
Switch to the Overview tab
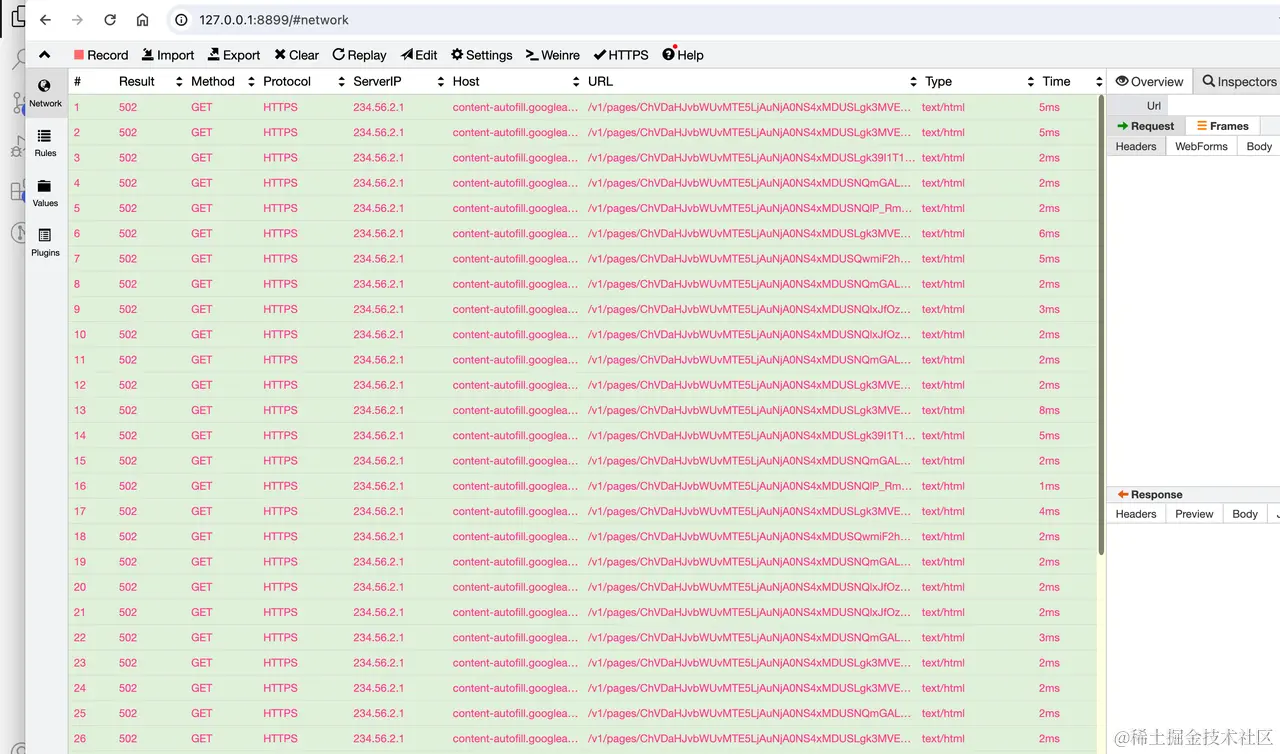[x=1150, y=82]
